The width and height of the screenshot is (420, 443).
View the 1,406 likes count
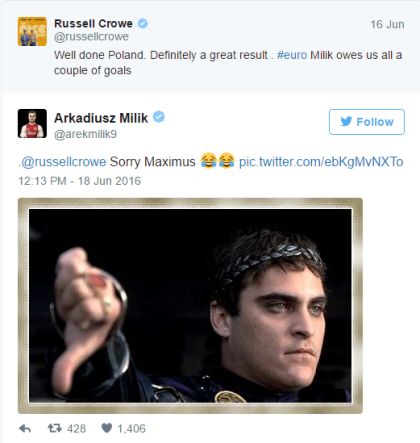[x=131, y=429]
